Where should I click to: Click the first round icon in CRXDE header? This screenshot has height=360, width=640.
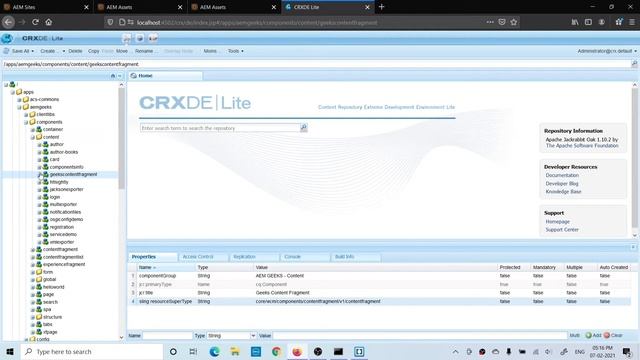click(127, 38)
